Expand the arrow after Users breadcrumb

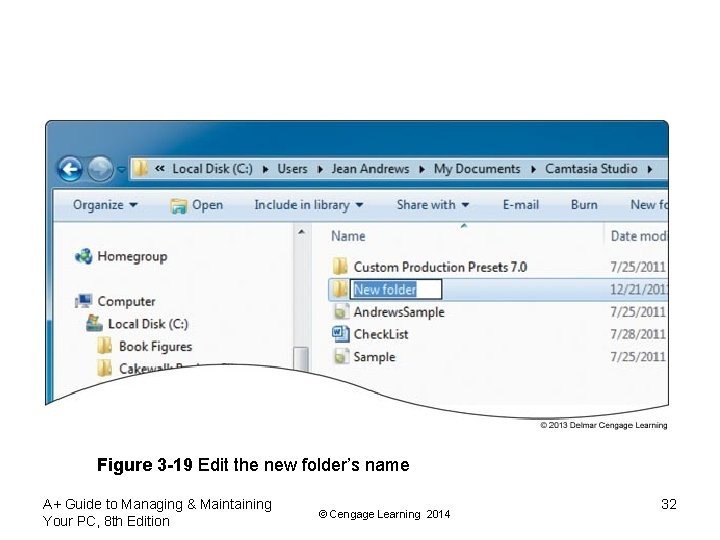point(320,169)
